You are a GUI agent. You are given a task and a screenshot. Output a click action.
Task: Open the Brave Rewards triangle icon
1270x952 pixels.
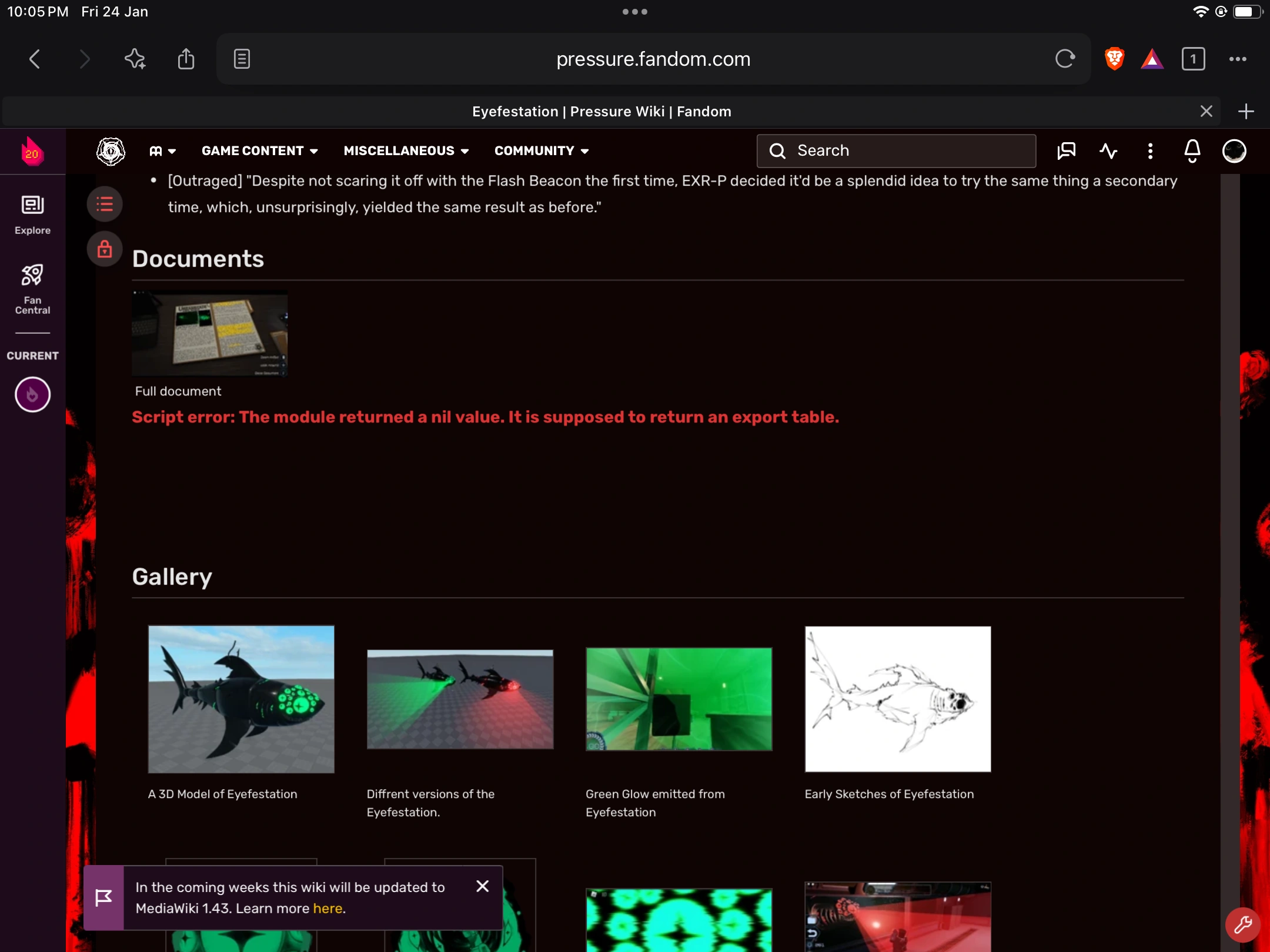pyautogui.click(x=1152, y=59)
